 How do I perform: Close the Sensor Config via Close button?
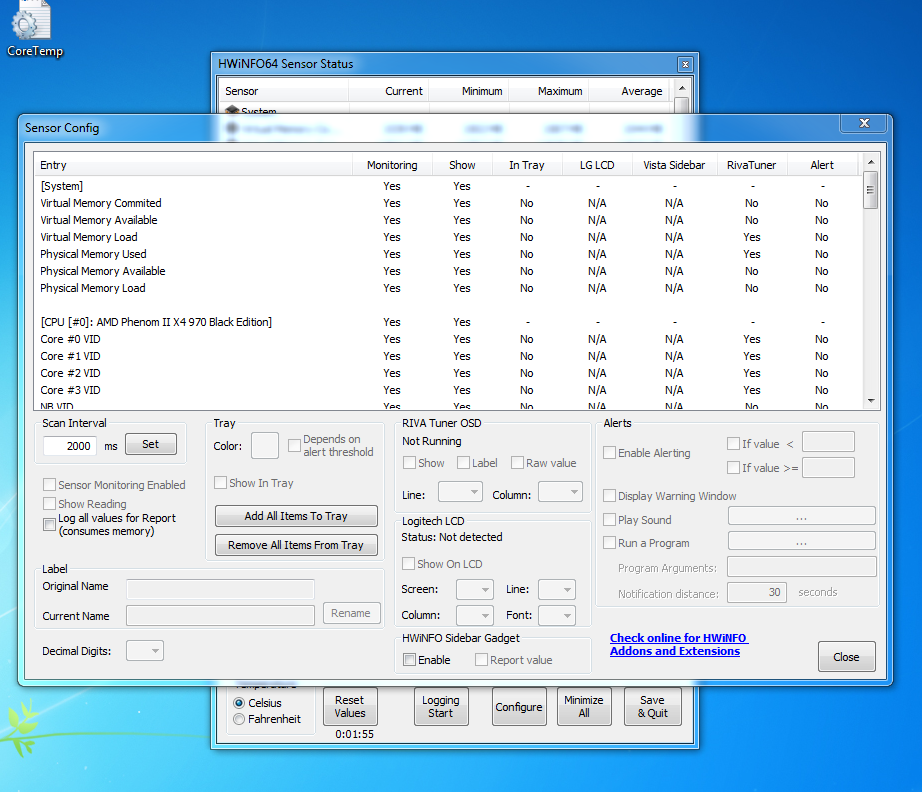pyautogui.click(x=846, y=657)
